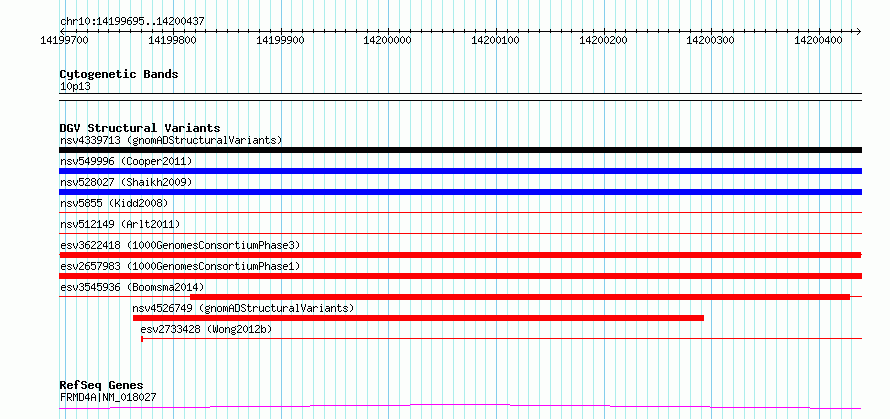The width and height of the screenshot is (890, 419).
Task: Click the 10p13 band bar
Action: (460, 97)
